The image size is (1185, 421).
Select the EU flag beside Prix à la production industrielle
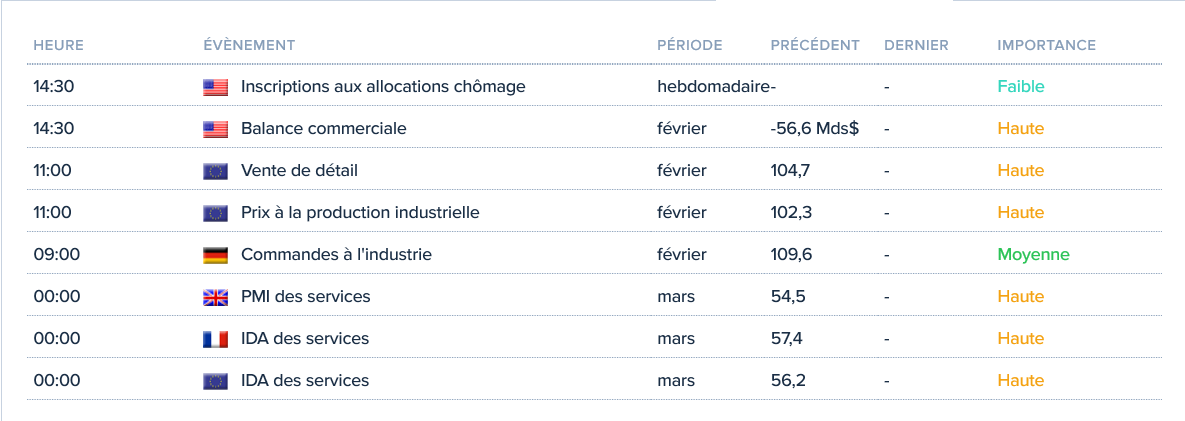pos(215,213)
